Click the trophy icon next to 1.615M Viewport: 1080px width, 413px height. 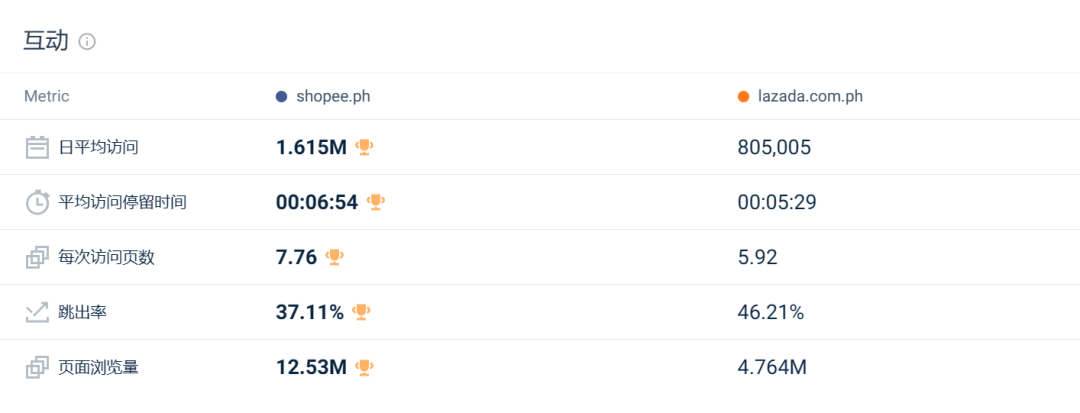364,147
